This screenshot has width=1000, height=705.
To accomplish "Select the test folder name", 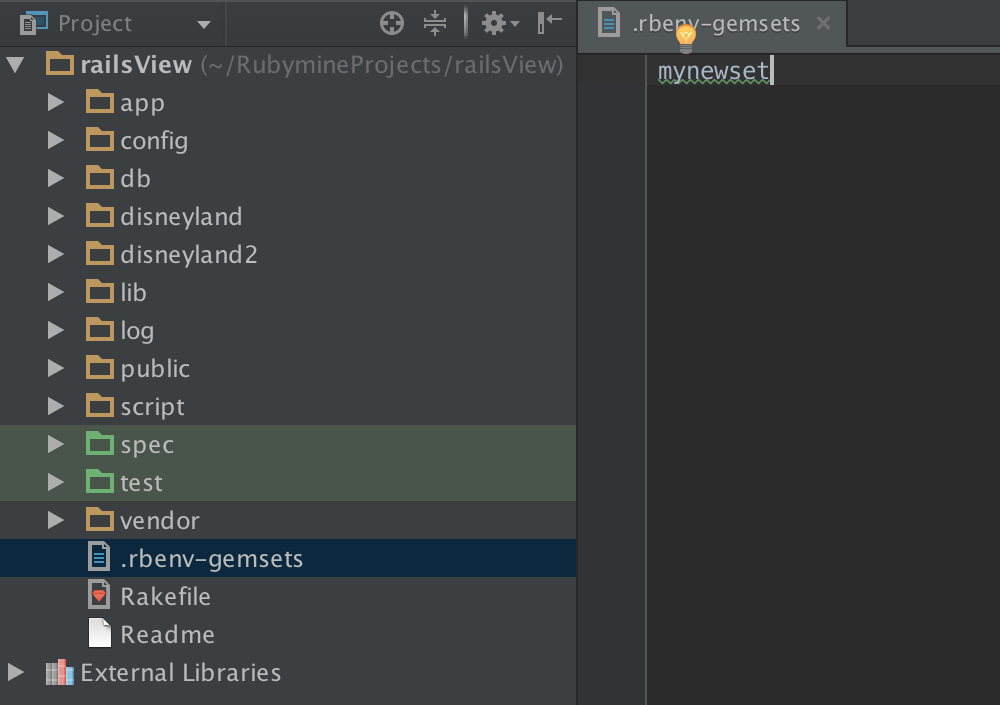I will pos(141,483).
